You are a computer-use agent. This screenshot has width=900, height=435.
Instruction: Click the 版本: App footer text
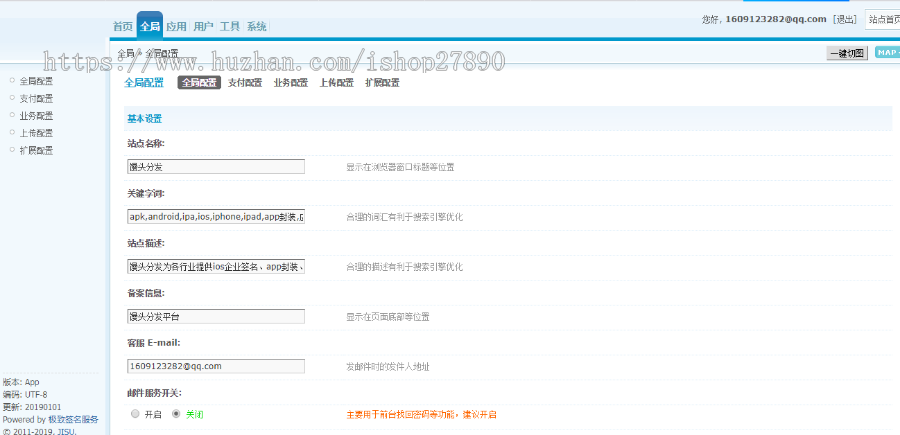click(21, 382)
